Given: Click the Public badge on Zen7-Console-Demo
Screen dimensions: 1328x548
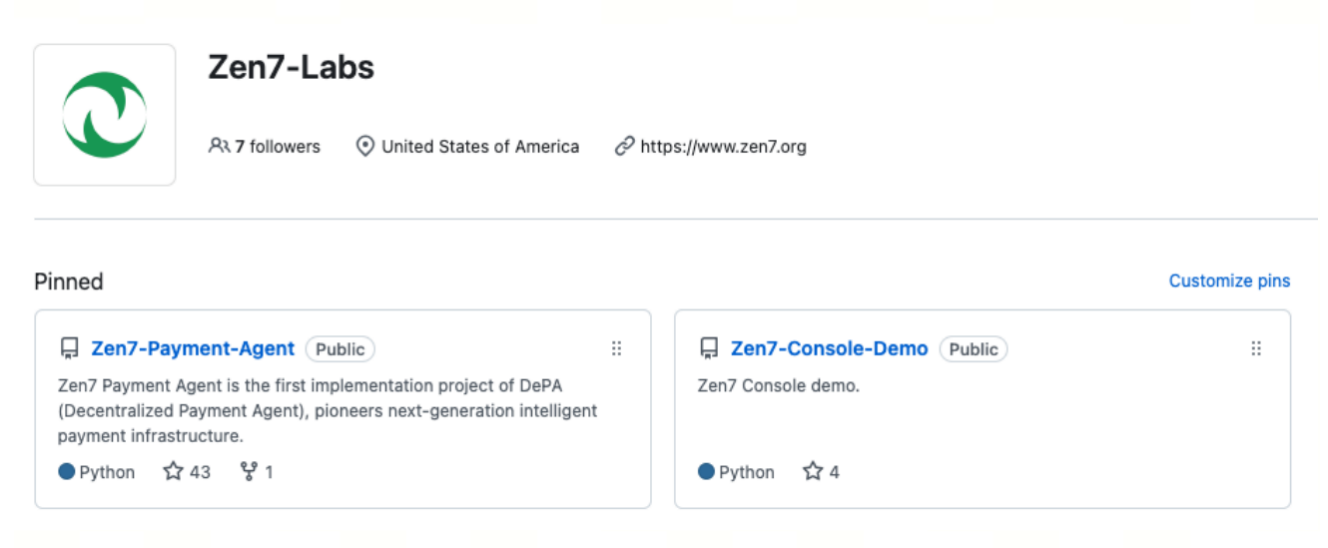Looking at the screenshot, I should pyautogui.click(x=973, y=349).
